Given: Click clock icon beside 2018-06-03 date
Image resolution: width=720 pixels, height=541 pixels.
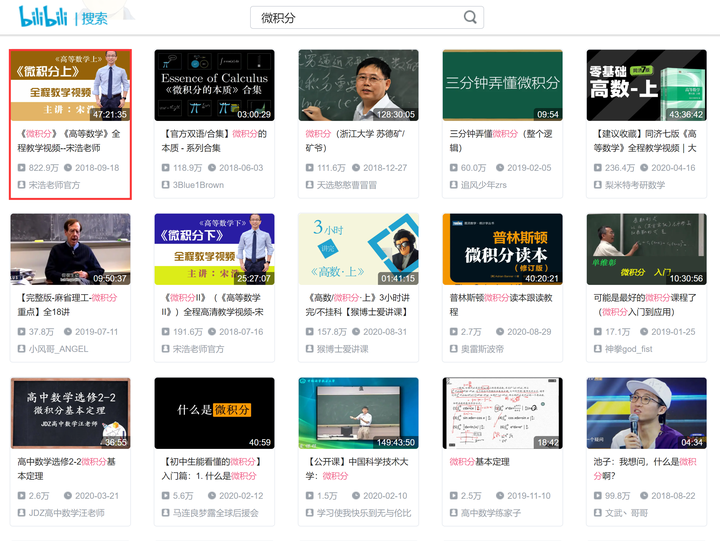Looking at the screenshot, I should coord(212,168).
